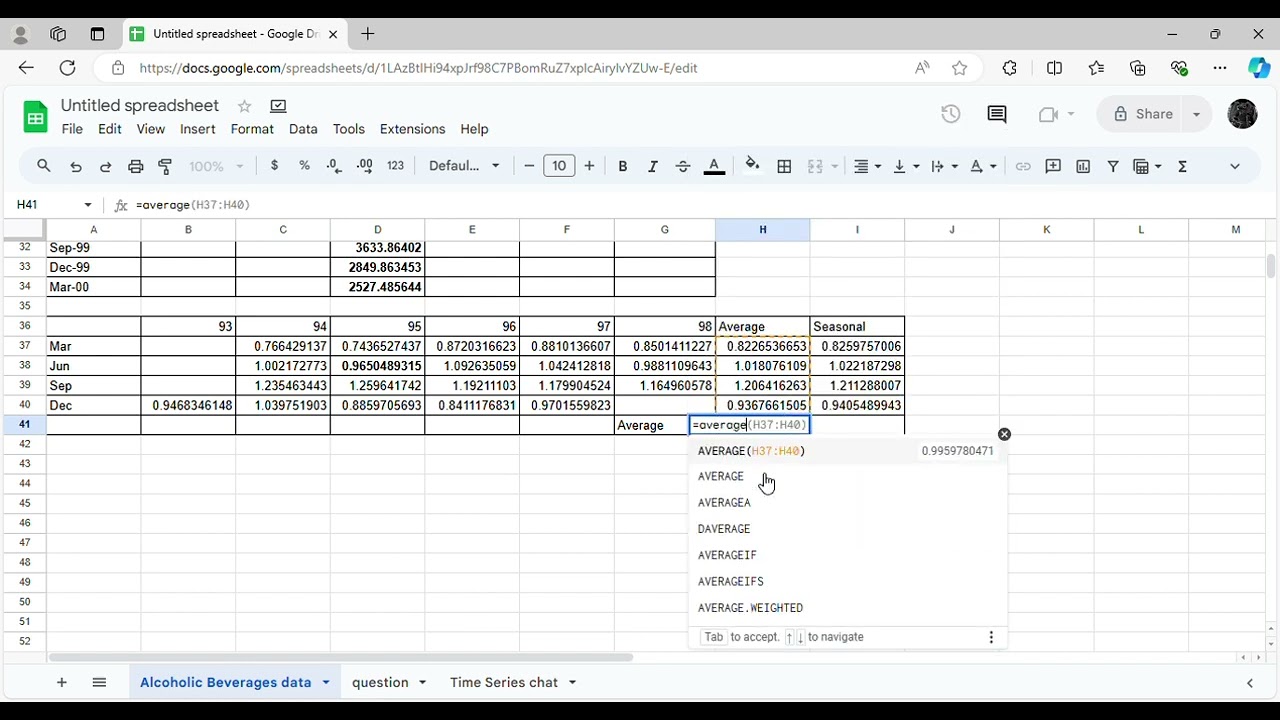Image resolution: width=1280 pixels, height=720 pixels.
Task: Open the File menu
Action: (72, 129)
